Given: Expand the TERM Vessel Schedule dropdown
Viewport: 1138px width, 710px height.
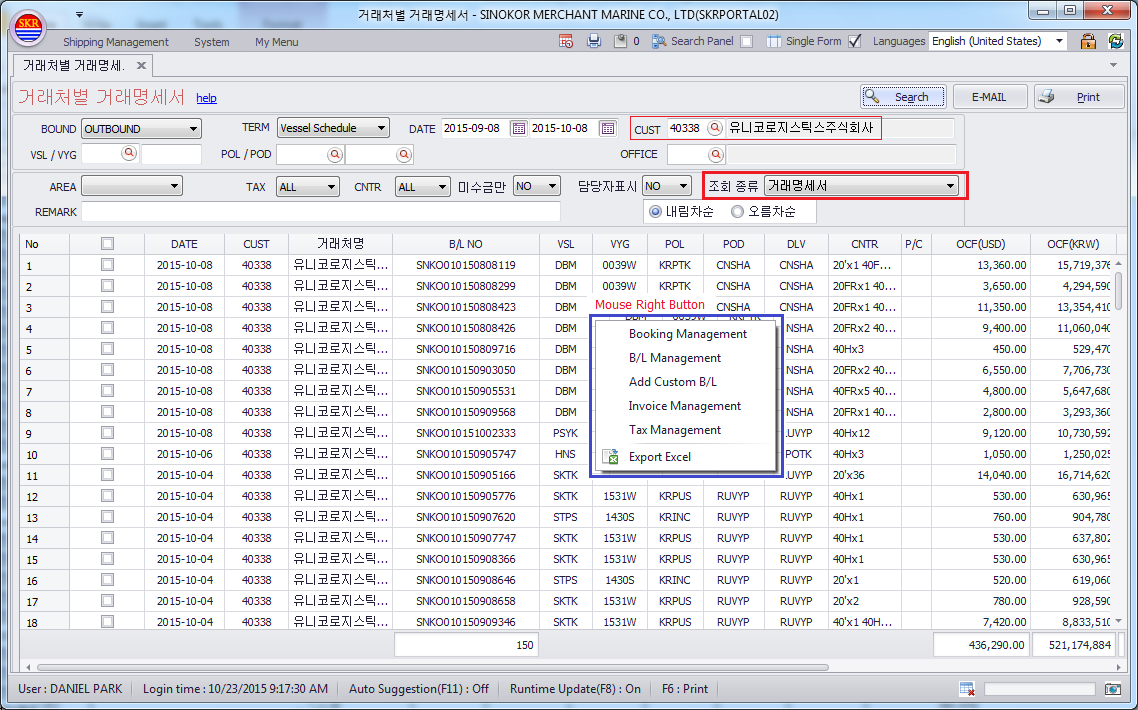Looking at the screenshot, I should [333, 129].
